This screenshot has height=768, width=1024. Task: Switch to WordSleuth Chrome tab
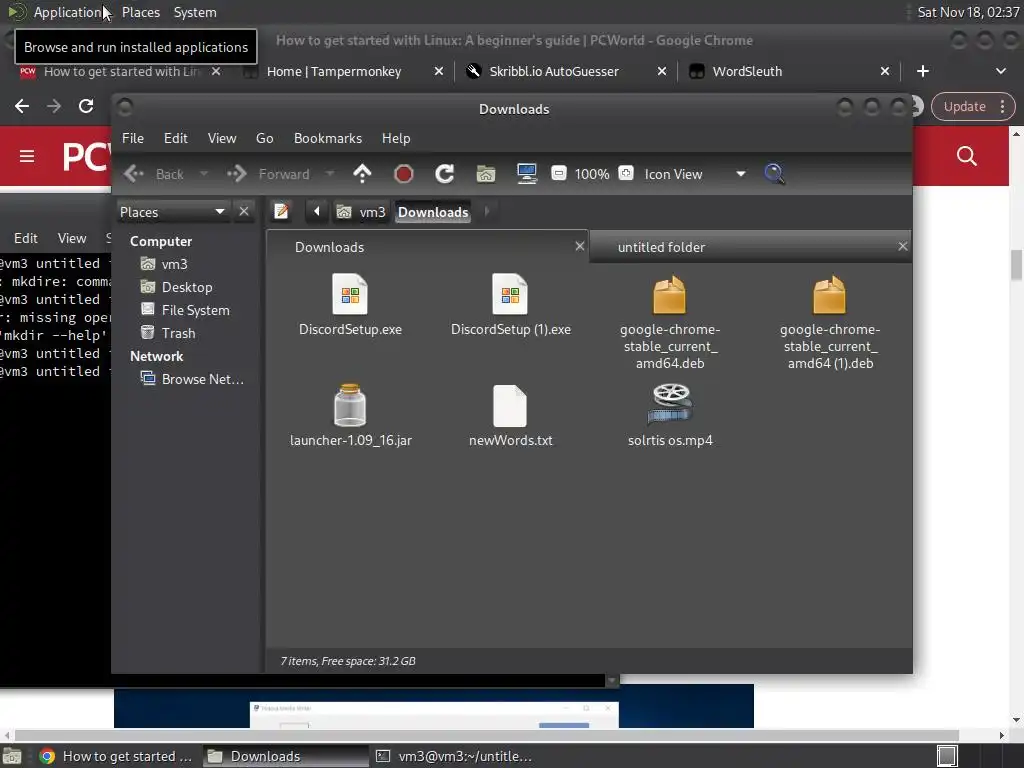point(747,71)
